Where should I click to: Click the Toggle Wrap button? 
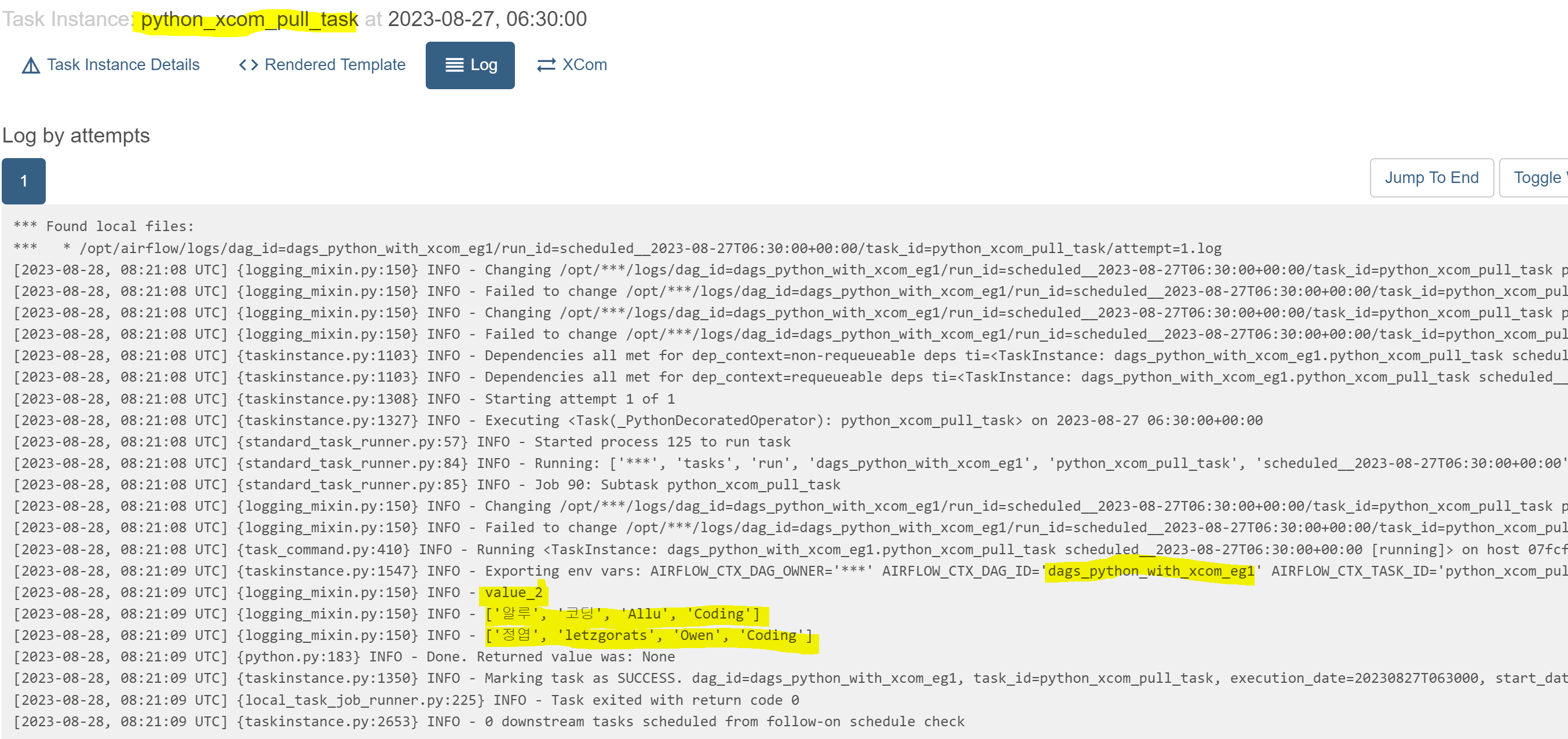click(1536, 178)
